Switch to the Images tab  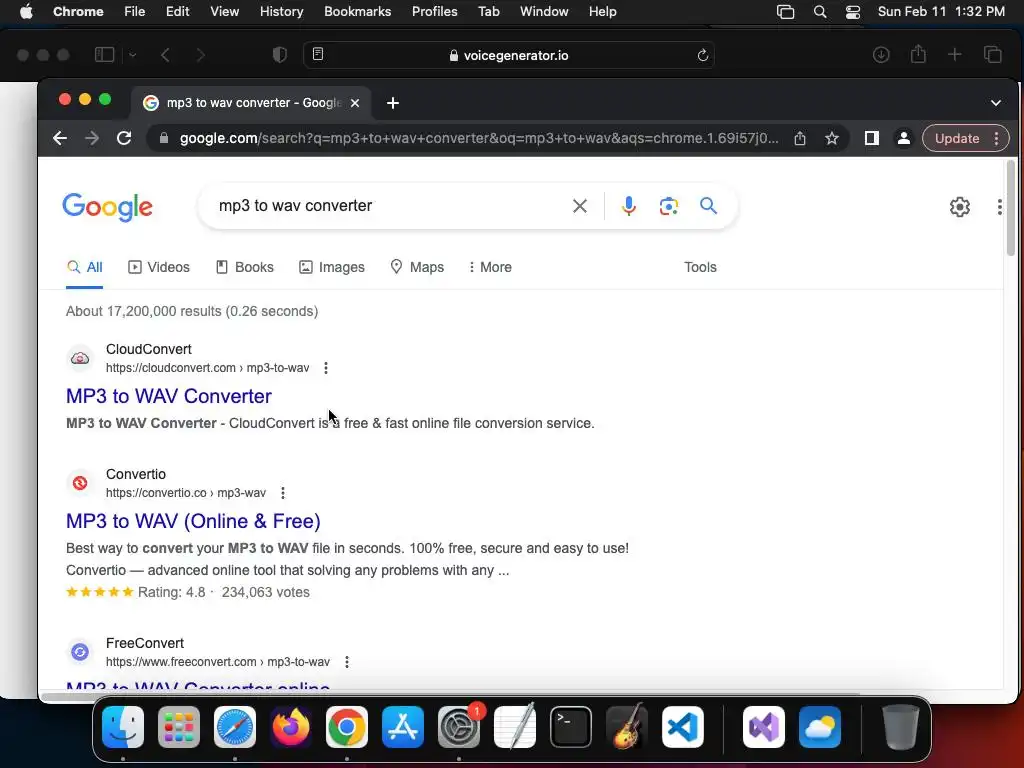(332, 267)
